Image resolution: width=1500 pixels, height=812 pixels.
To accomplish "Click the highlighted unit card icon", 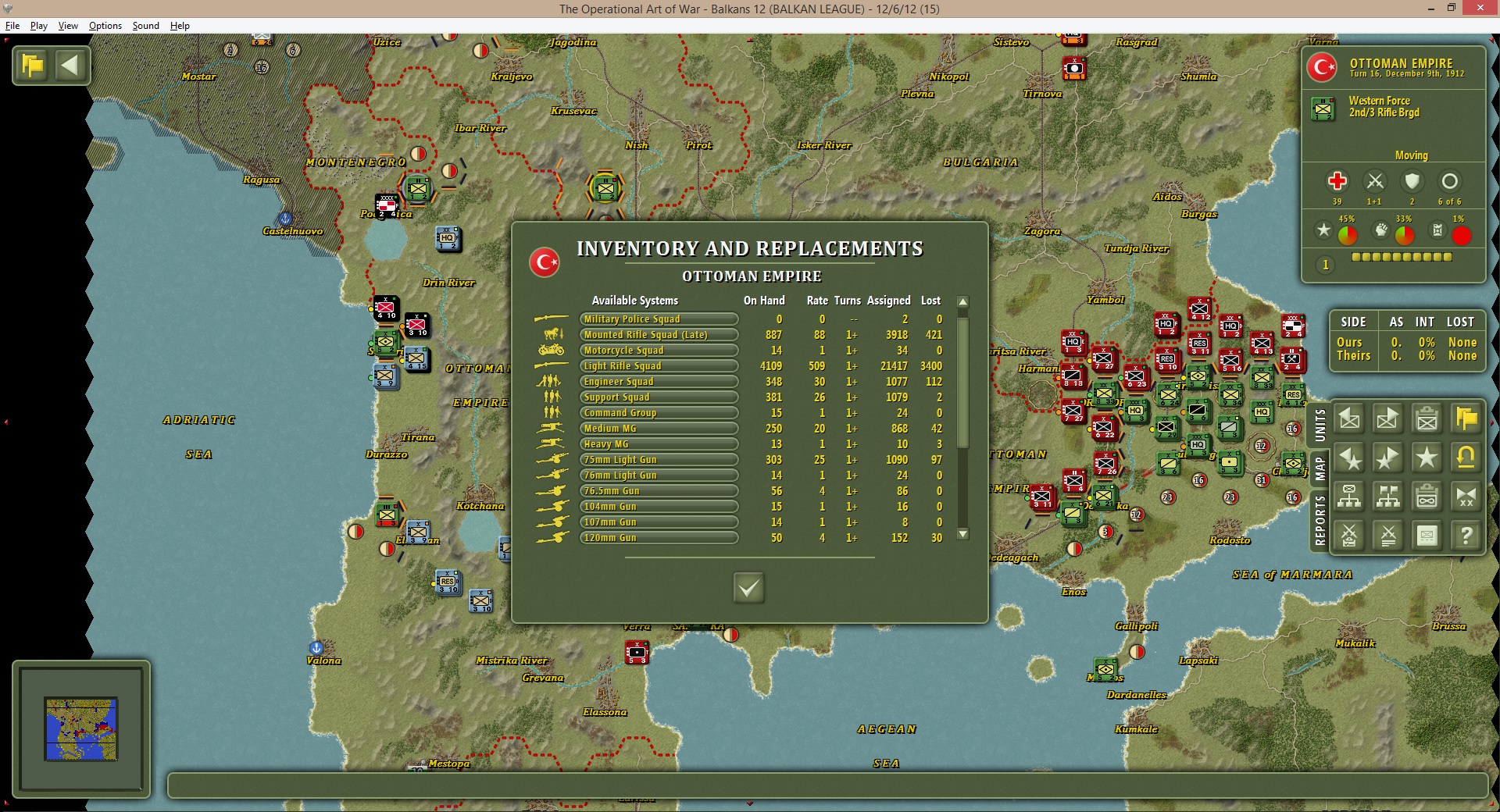I will [1427, 536].
